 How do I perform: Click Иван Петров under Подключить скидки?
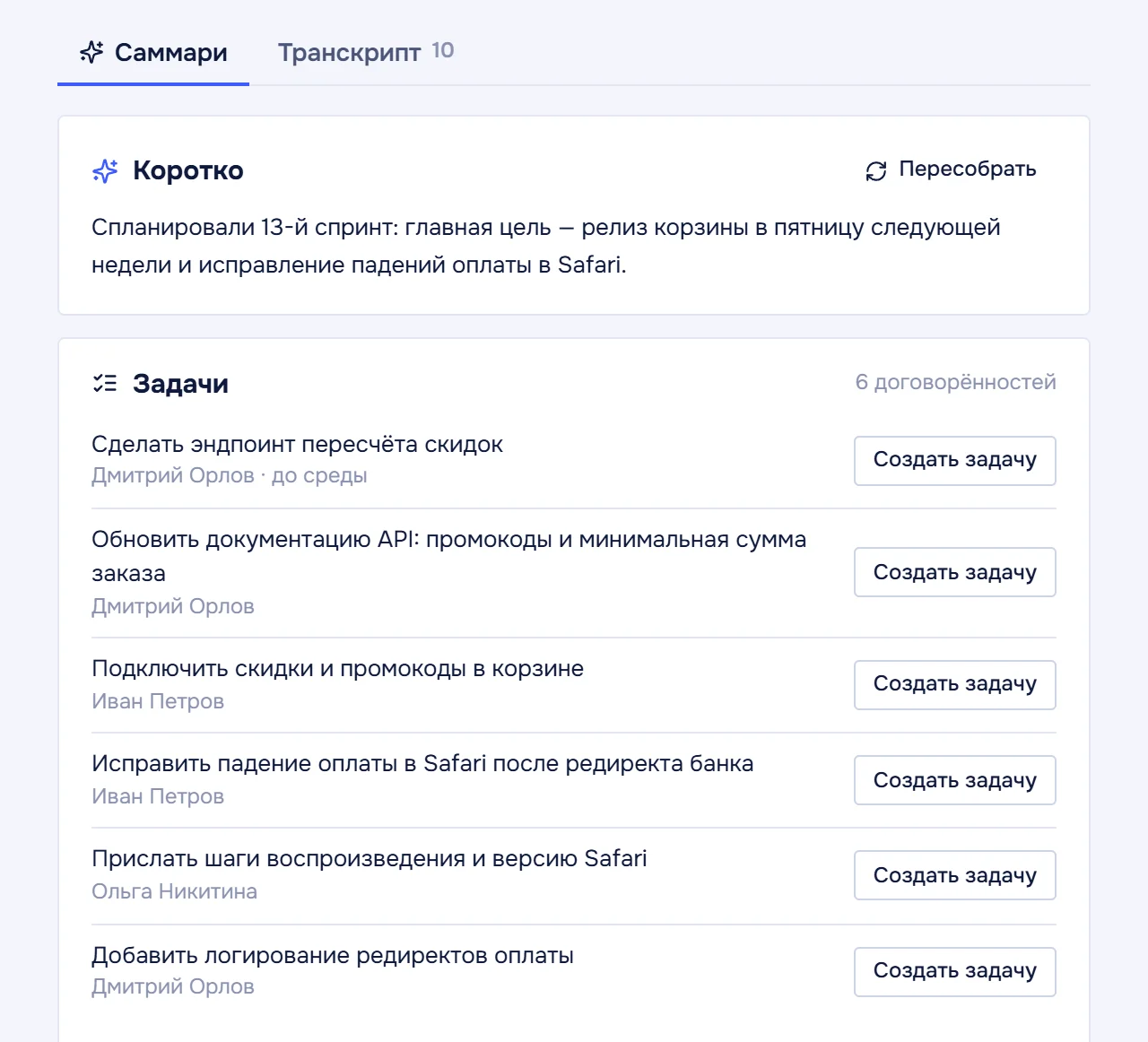(158, 701)
